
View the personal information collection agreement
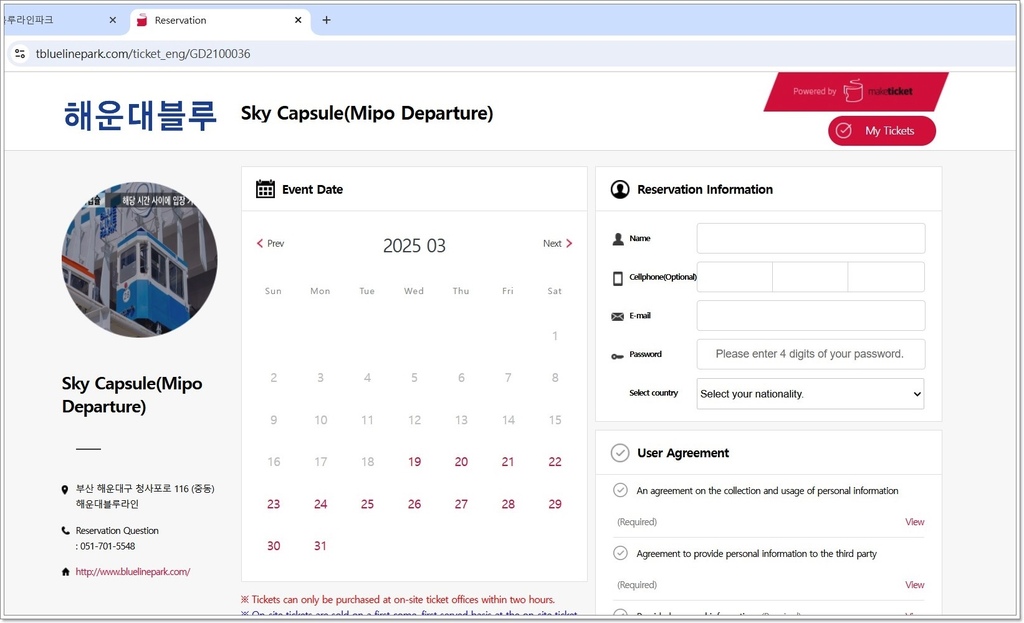[914, 522]
